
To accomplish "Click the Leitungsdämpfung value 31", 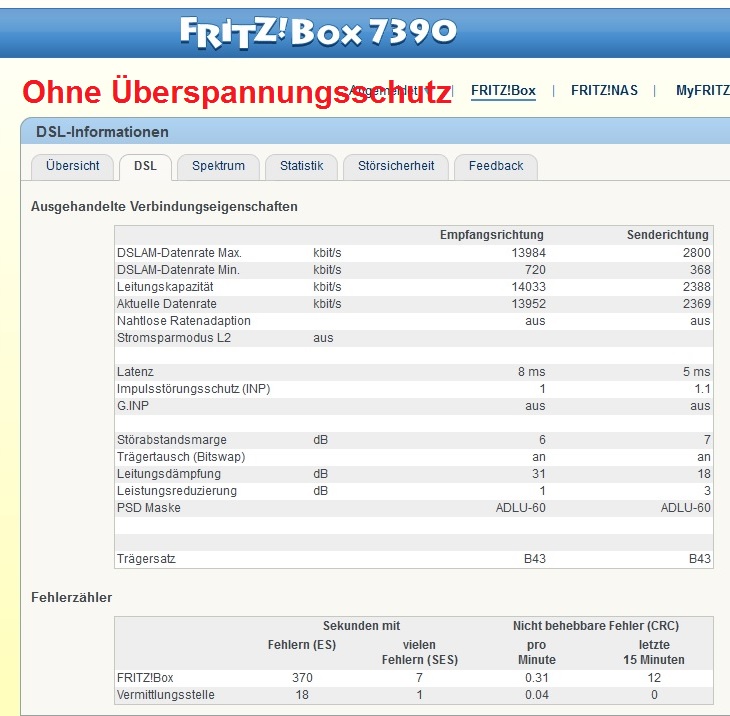I will pos(539,474).
